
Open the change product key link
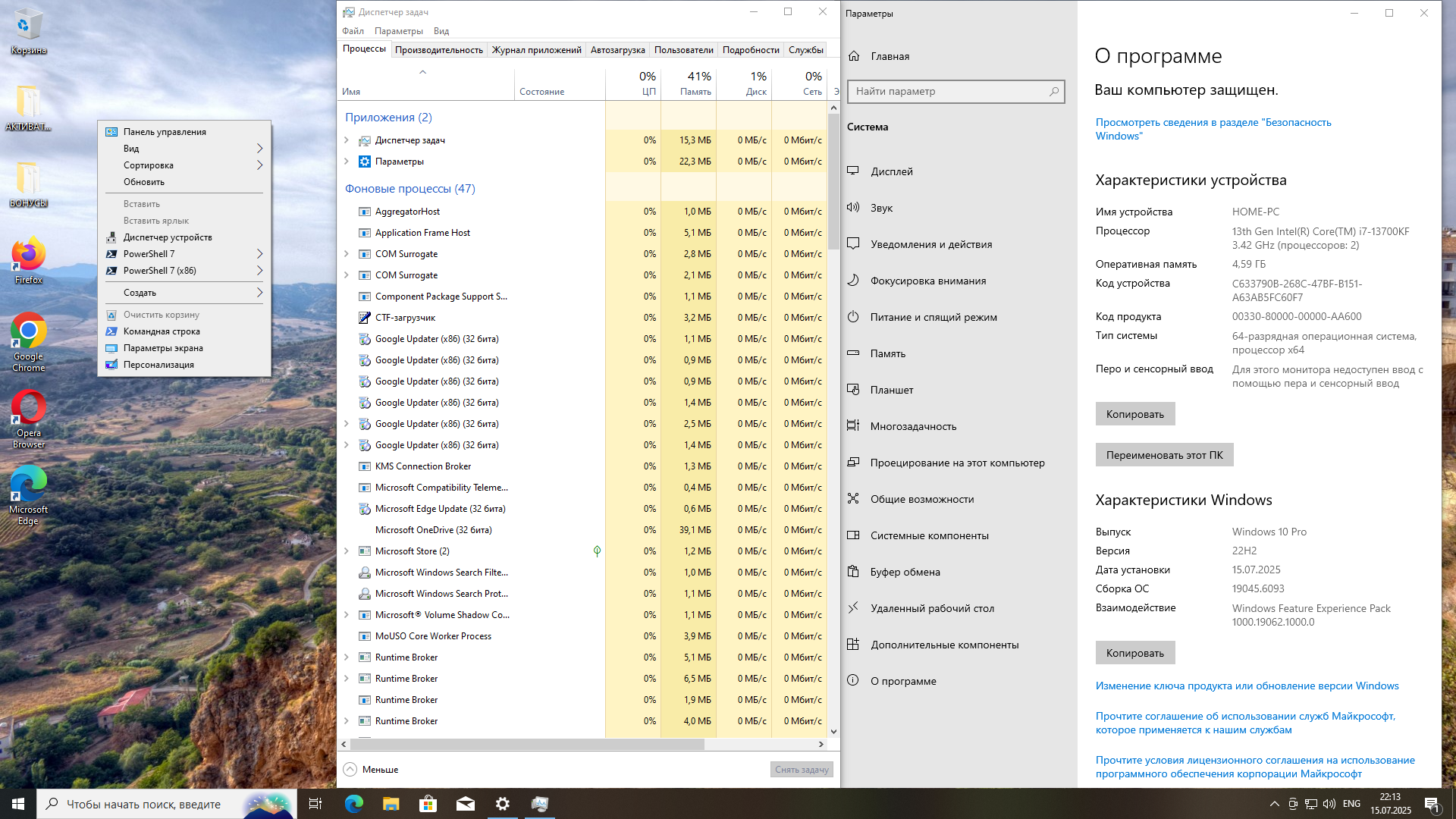click(1247, 686)
